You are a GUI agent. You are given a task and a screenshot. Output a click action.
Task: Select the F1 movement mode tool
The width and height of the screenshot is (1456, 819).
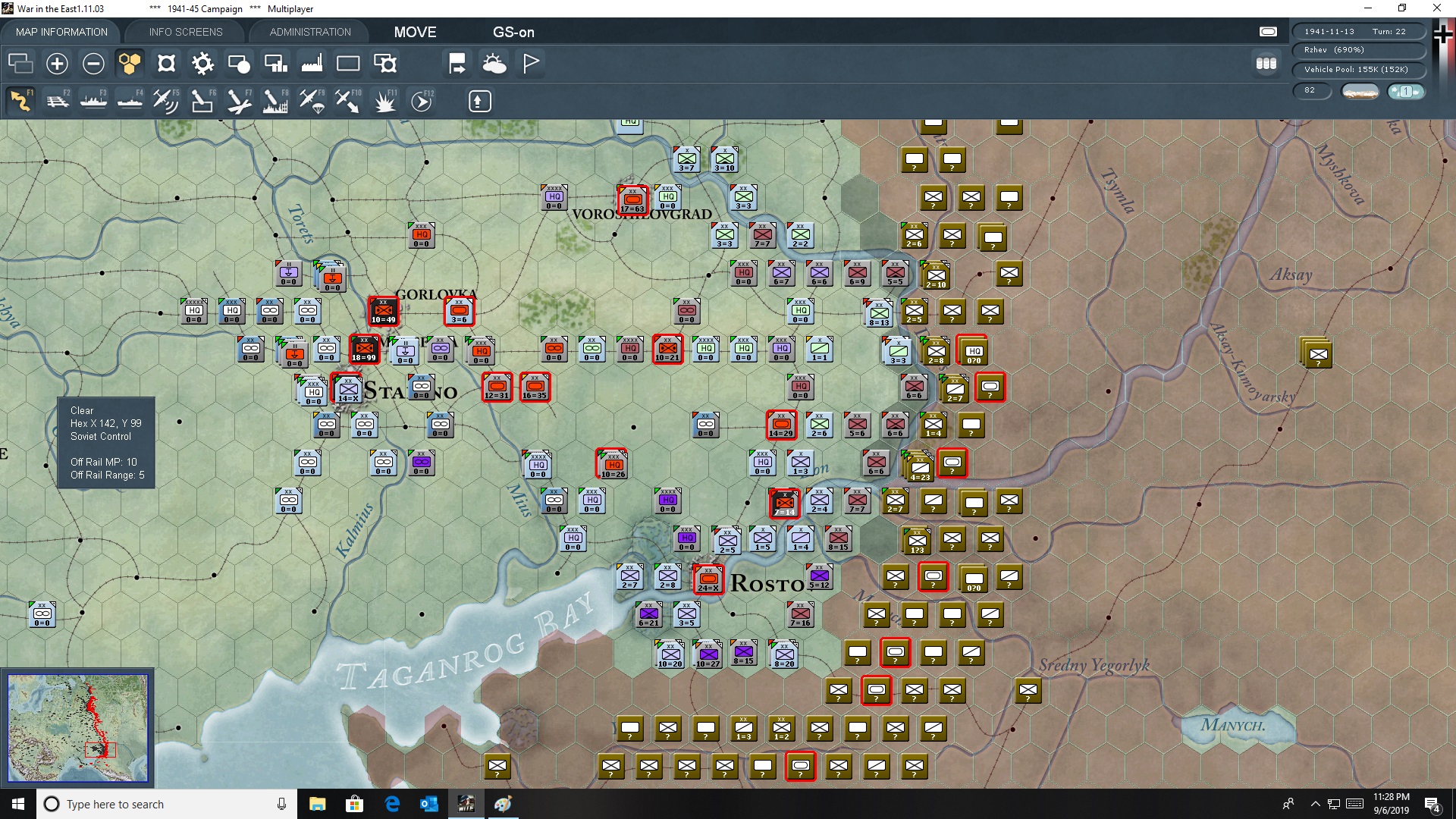[x=20, y=100]
